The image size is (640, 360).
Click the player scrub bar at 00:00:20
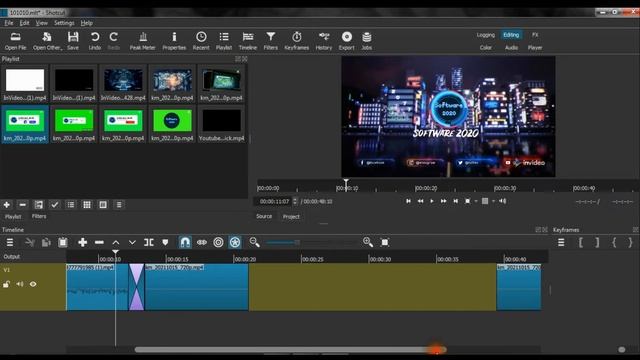416,188
